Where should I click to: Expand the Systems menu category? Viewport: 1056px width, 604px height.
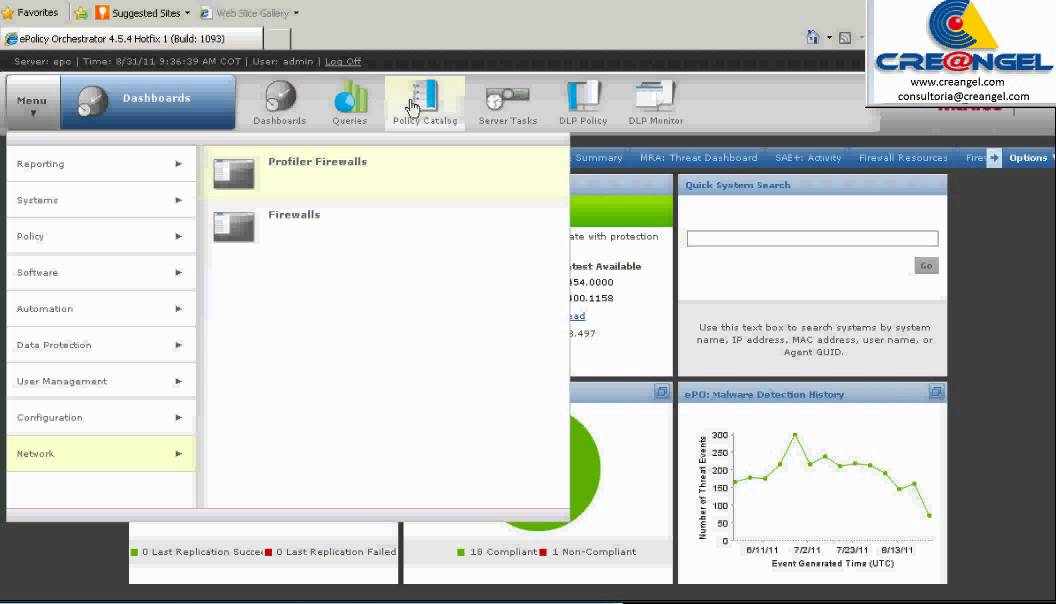click(101, 200)
